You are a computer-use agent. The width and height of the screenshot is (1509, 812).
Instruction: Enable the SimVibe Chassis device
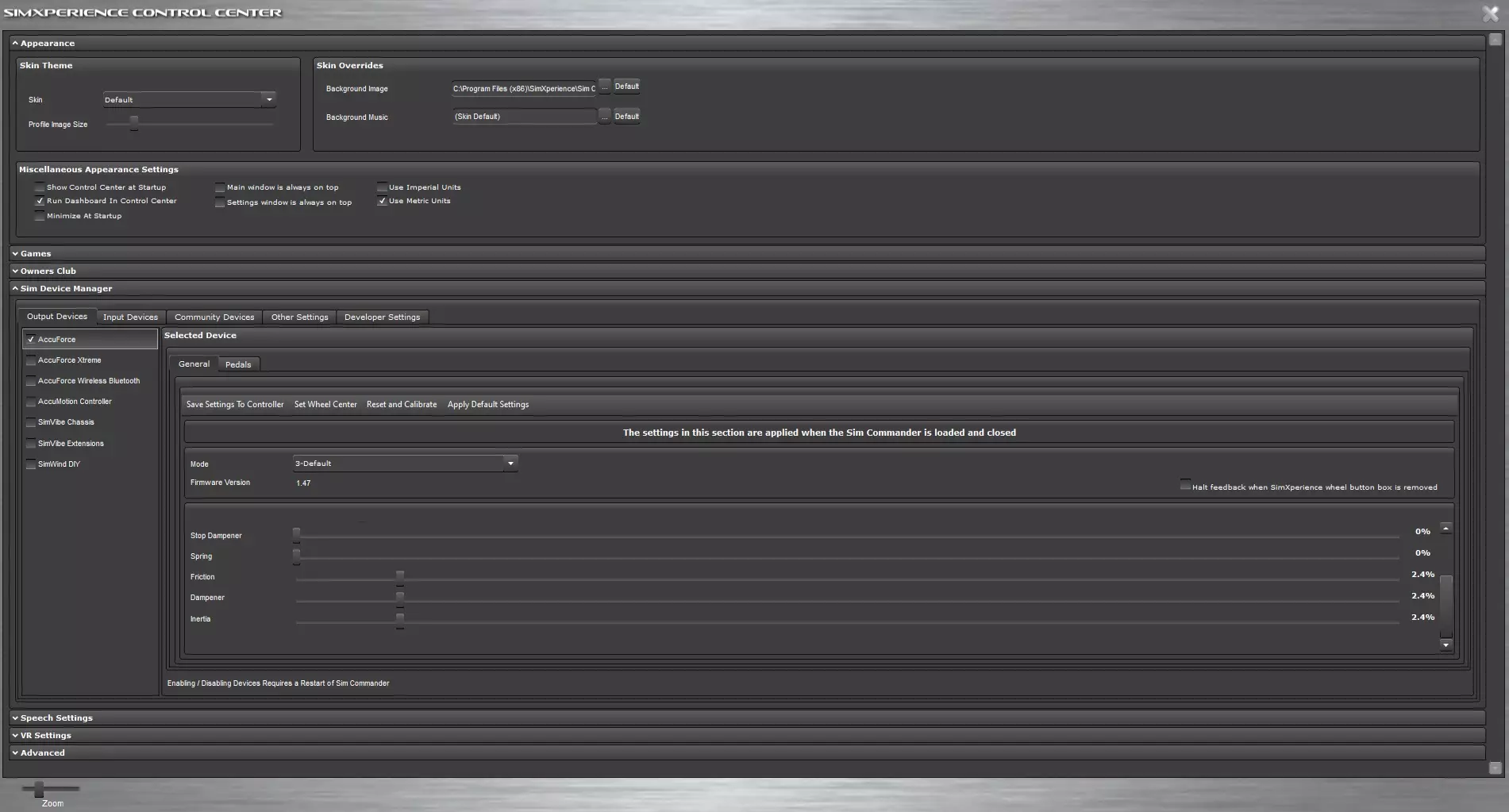point(31,422)
